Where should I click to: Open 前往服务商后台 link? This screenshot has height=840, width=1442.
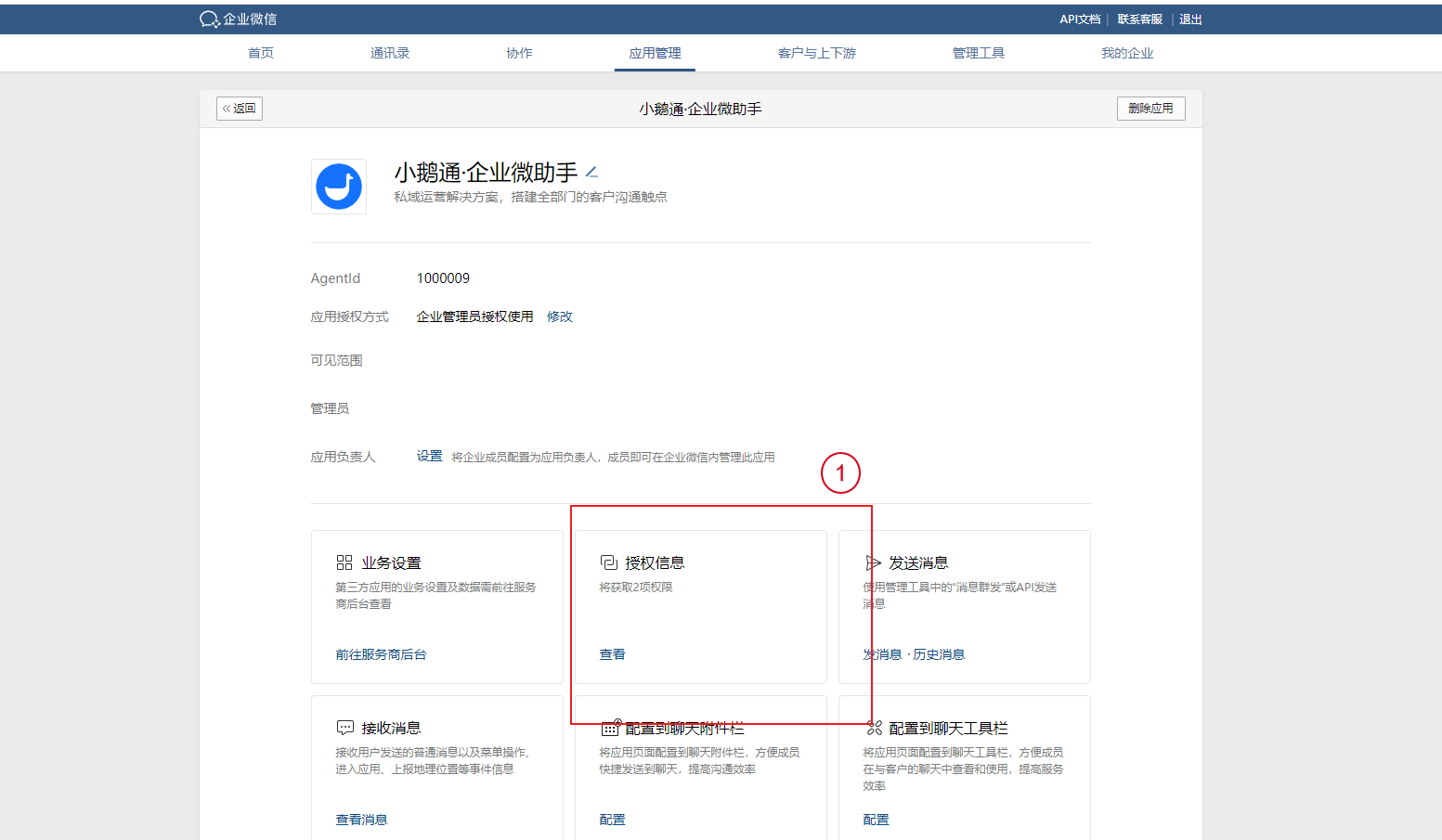[x=381, y=654]
